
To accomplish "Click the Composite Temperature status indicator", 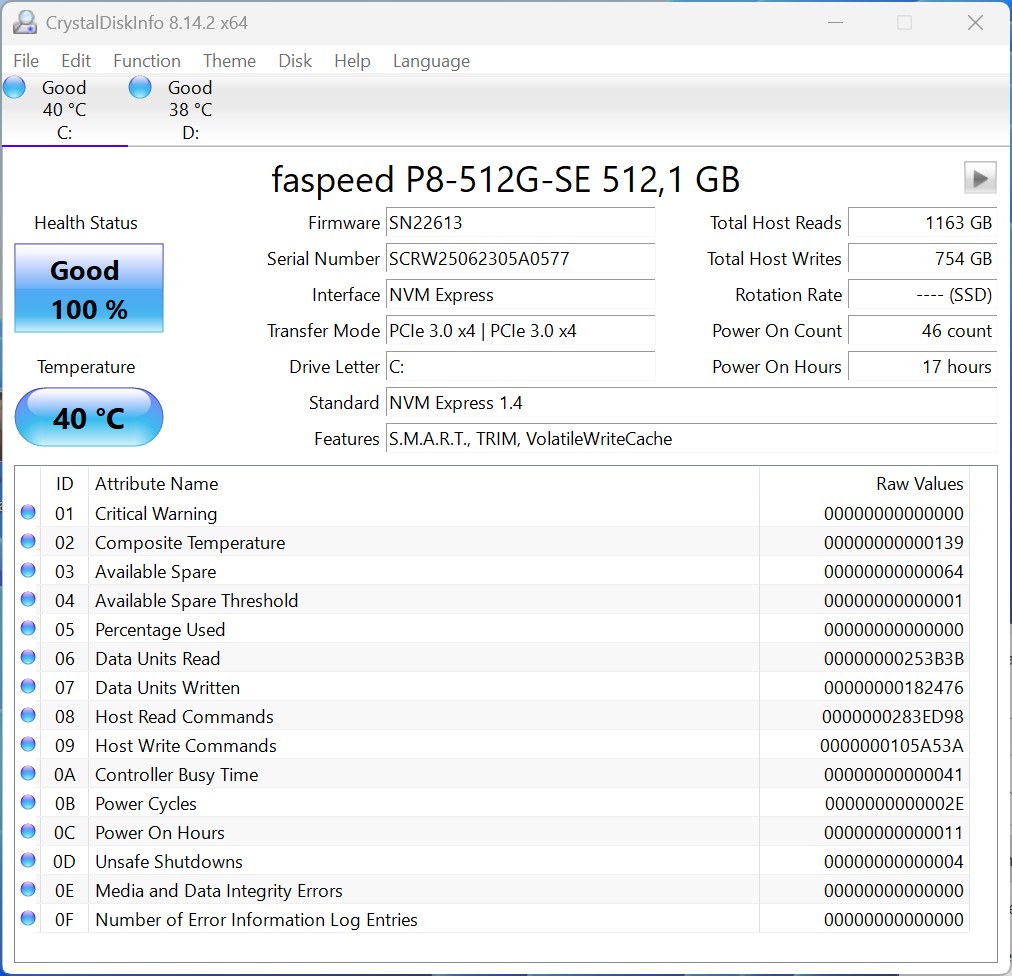I will pos(28,542).
